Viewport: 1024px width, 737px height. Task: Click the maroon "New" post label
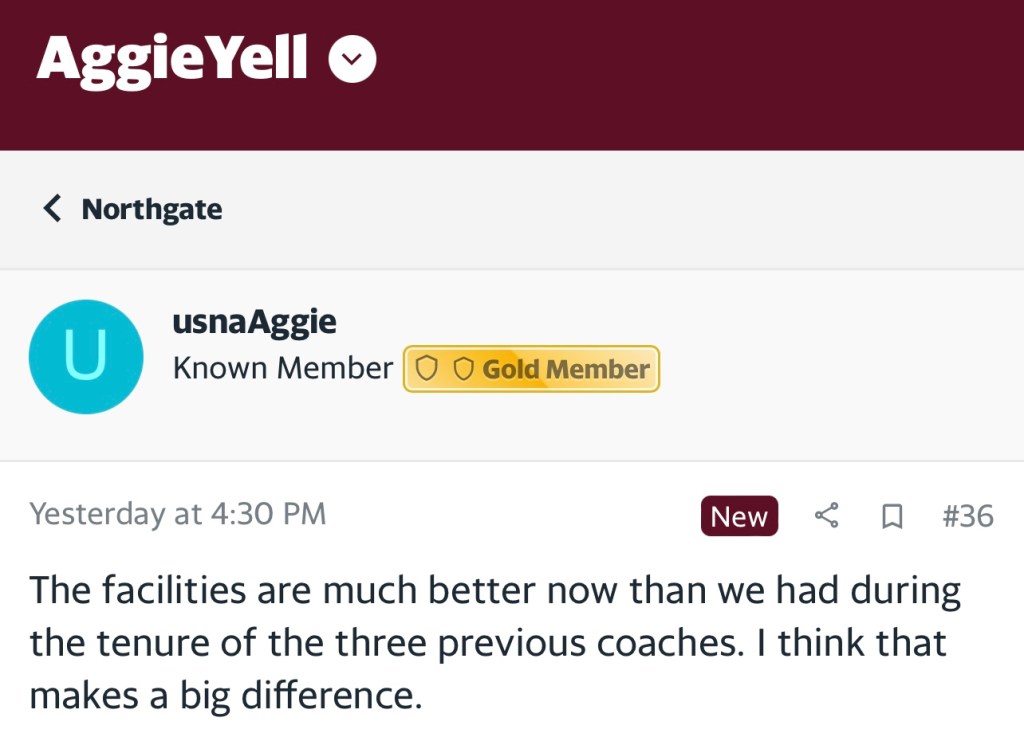[739, 516]
